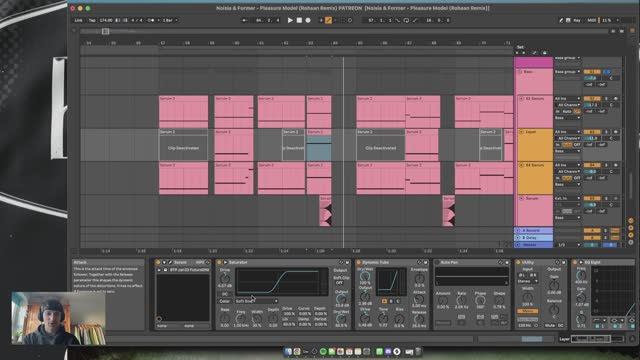Image resolution: width=640 pixels, height=360 pixels.
Task: Toggle the Serum device activator
Action: click(158, 262)
